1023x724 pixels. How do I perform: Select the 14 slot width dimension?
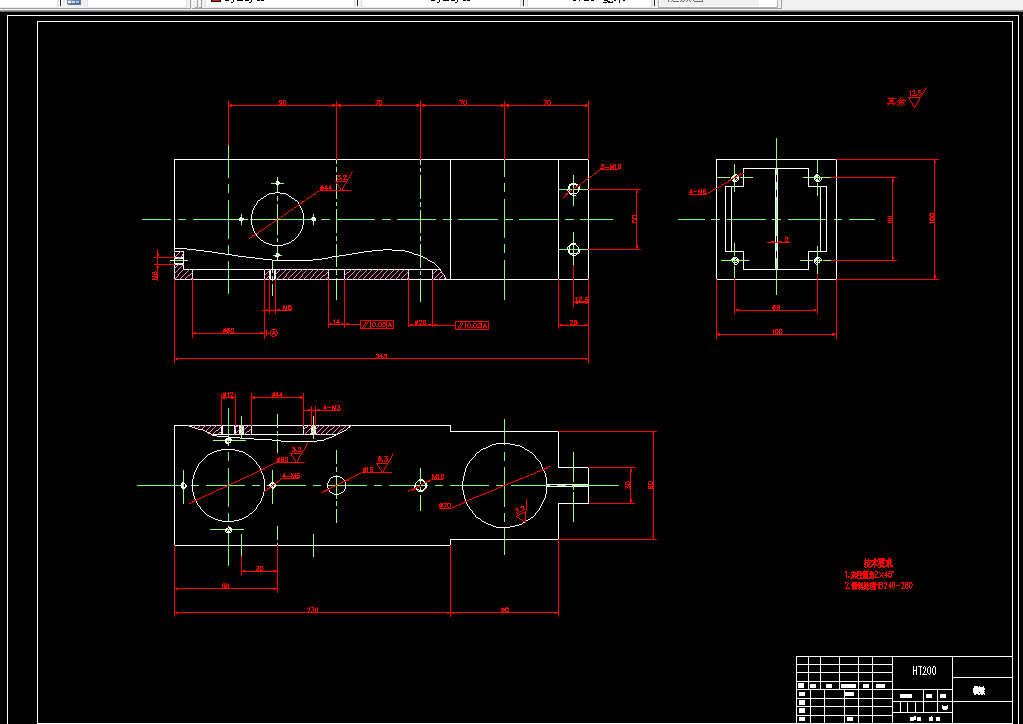[336, 322]
